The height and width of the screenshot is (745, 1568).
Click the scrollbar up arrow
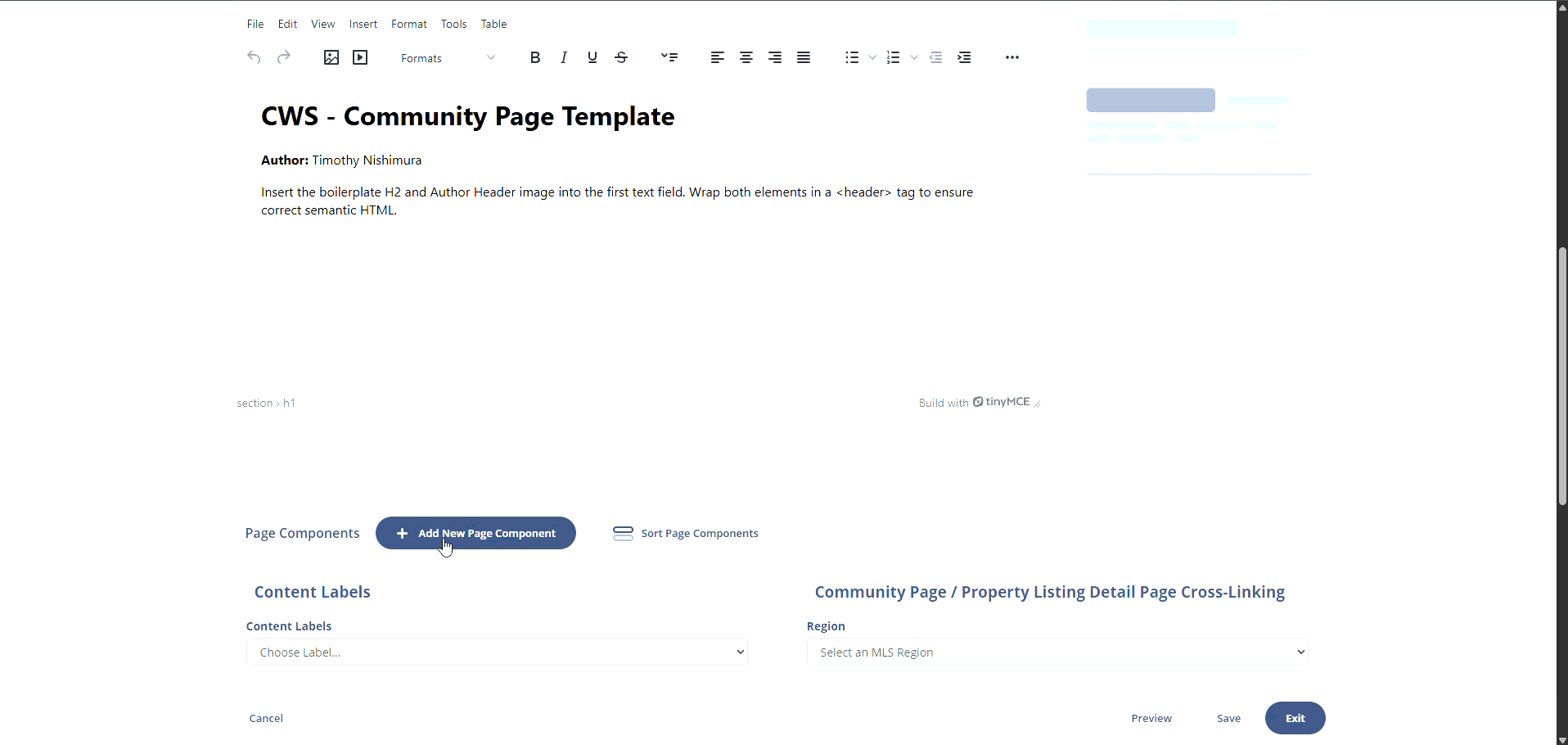click(1562, 7)
